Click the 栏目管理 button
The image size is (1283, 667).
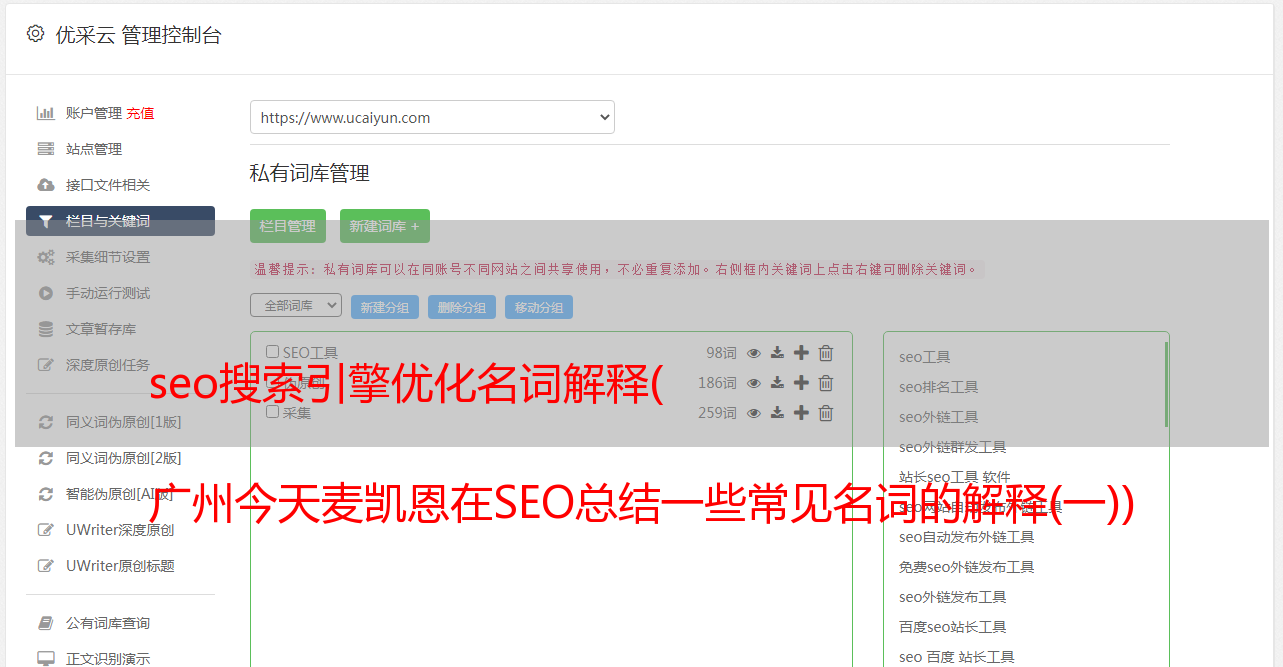[288, 226]
